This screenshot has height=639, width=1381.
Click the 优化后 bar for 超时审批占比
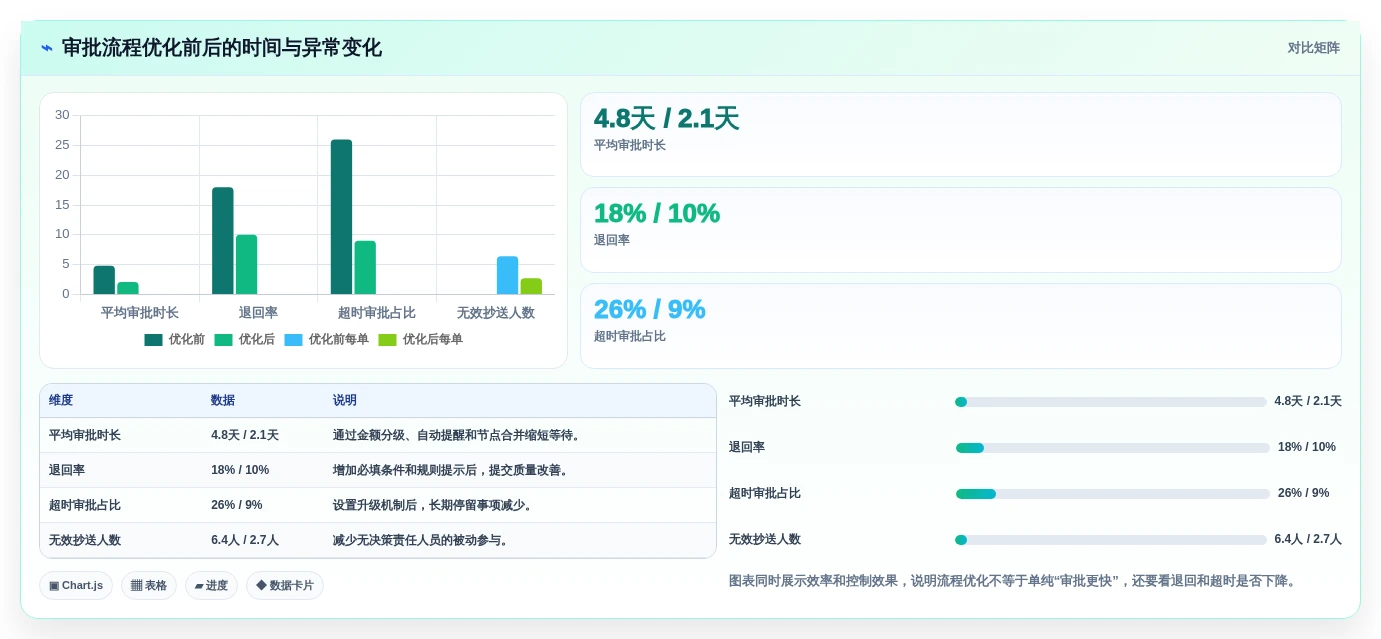[x=365, y=268]
